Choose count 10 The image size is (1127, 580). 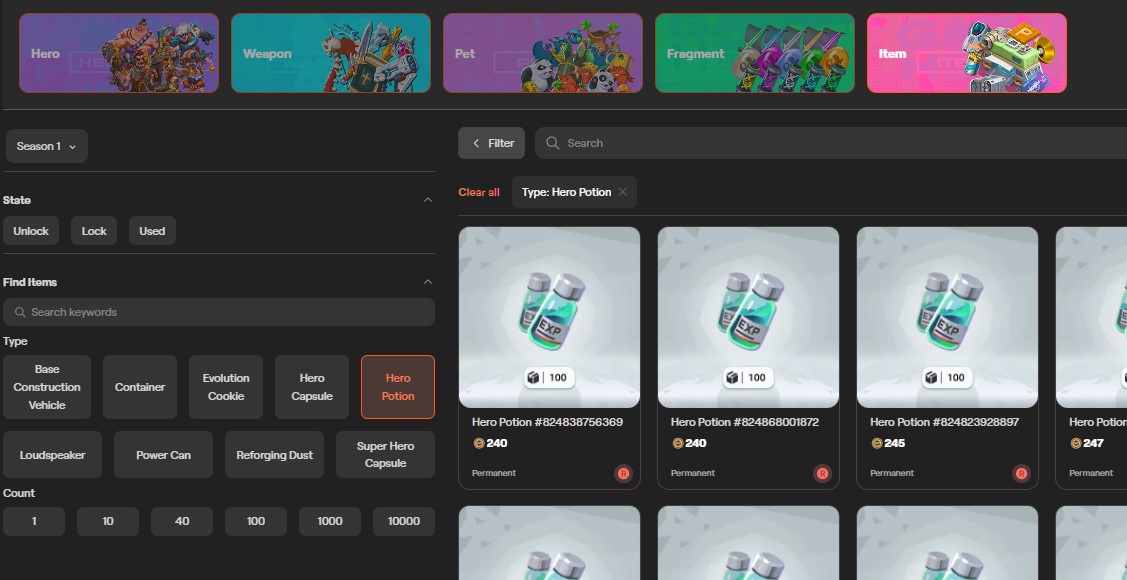coord(108,521)
